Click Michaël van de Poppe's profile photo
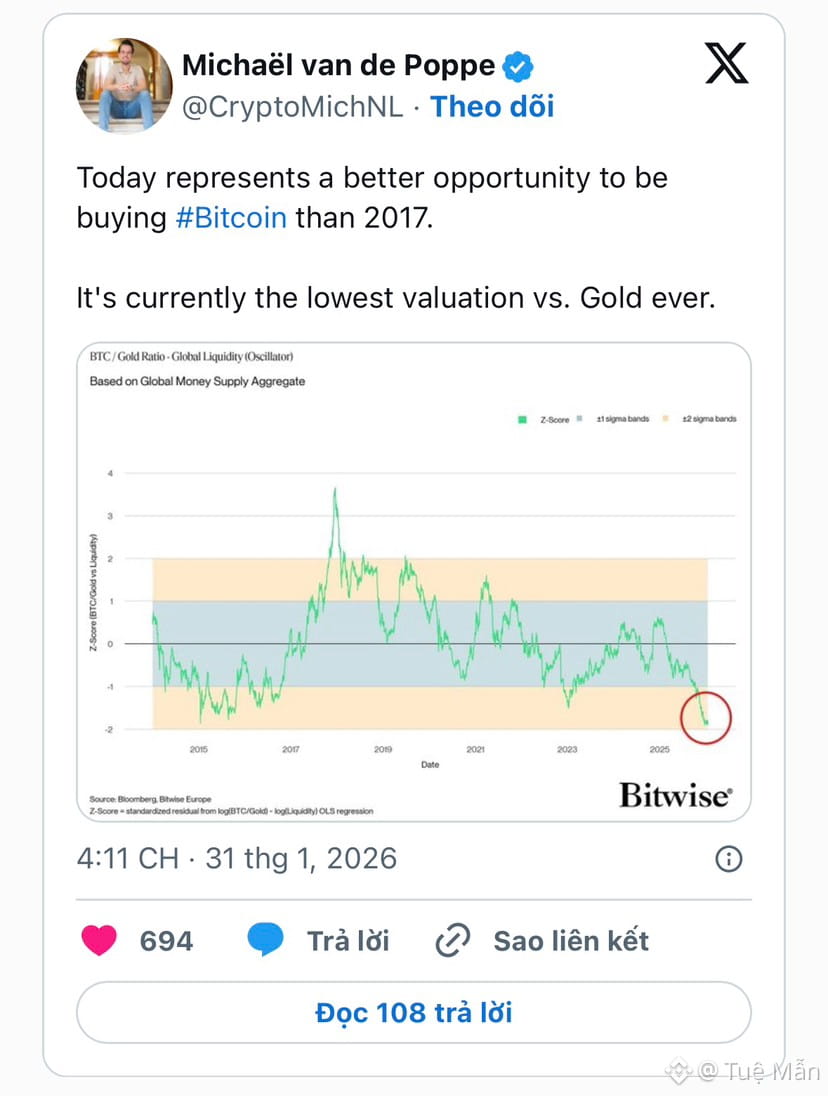Viewport: 828px width, 1096px height. click(x=124, y=86)
